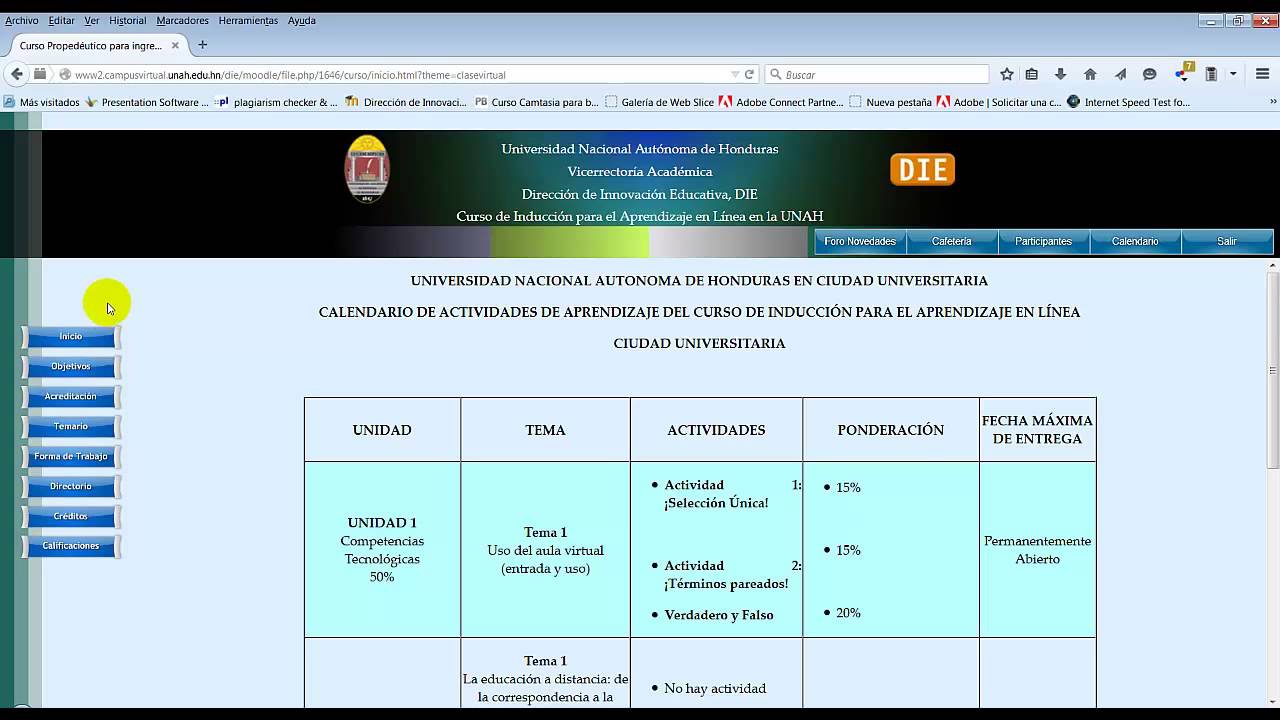Image resolution: width=1280 pixels, height=720 pixels.
Task: Open Nueva pestaña bookmark
Action: point(890,102)
